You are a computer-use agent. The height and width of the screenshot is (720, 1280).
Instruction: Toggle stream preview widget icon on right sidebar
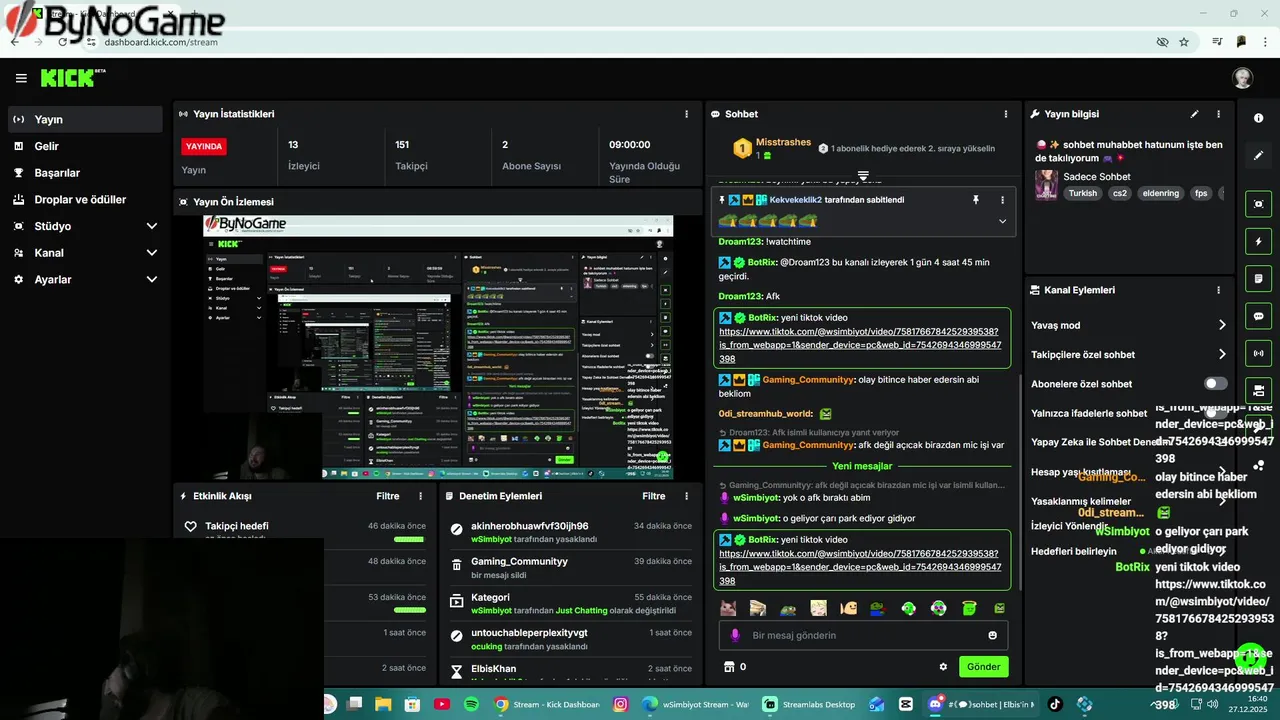pos(1258,204)
